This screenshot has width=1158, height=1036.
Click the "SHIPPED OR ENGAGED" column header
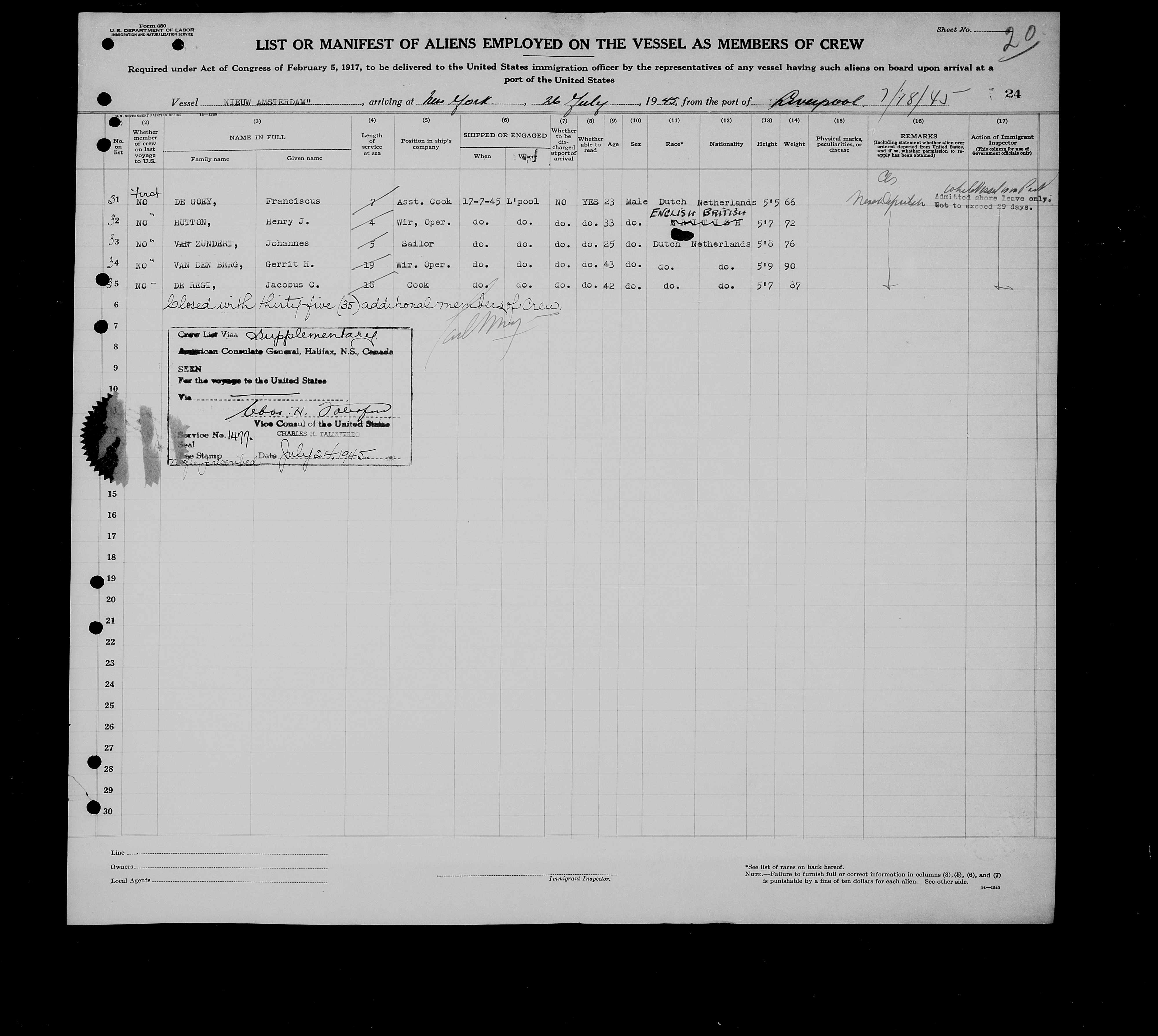pyautogui.click(x=505, y=136)
